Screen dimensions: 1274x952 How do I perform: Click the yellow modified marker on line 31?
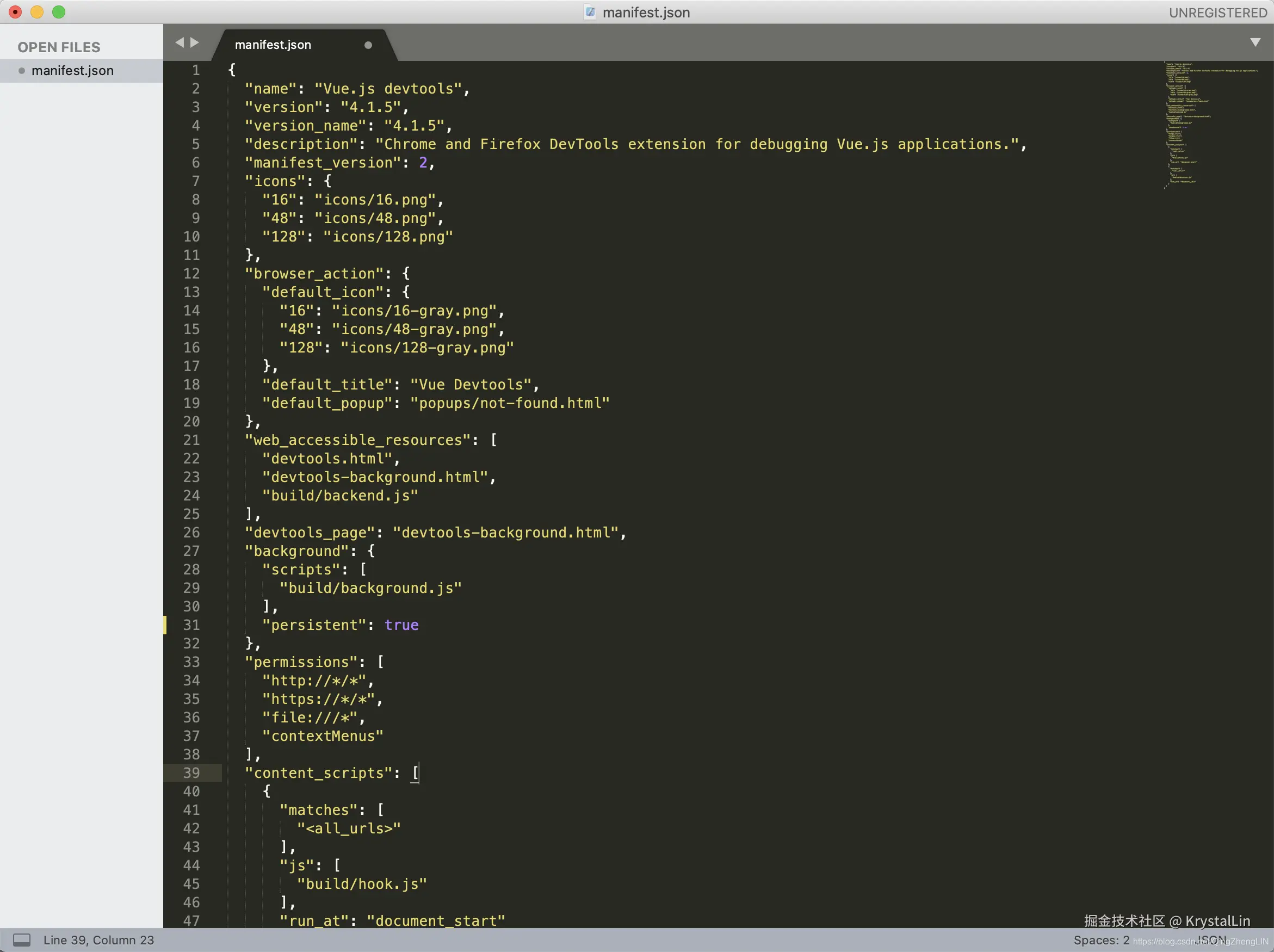[x=165, y=625]
